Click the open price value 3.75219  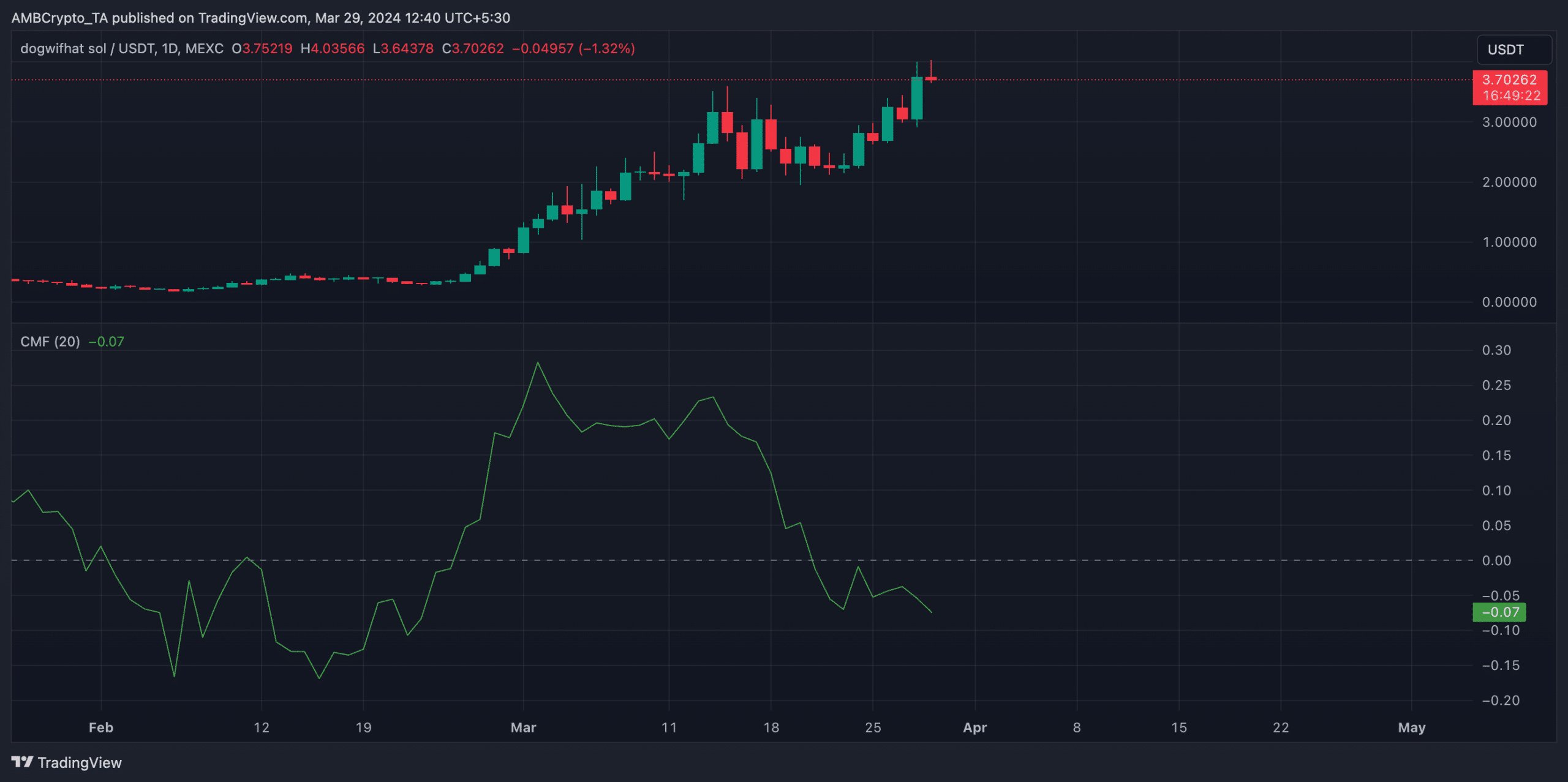pyautogui.click(x=267, y=48)
